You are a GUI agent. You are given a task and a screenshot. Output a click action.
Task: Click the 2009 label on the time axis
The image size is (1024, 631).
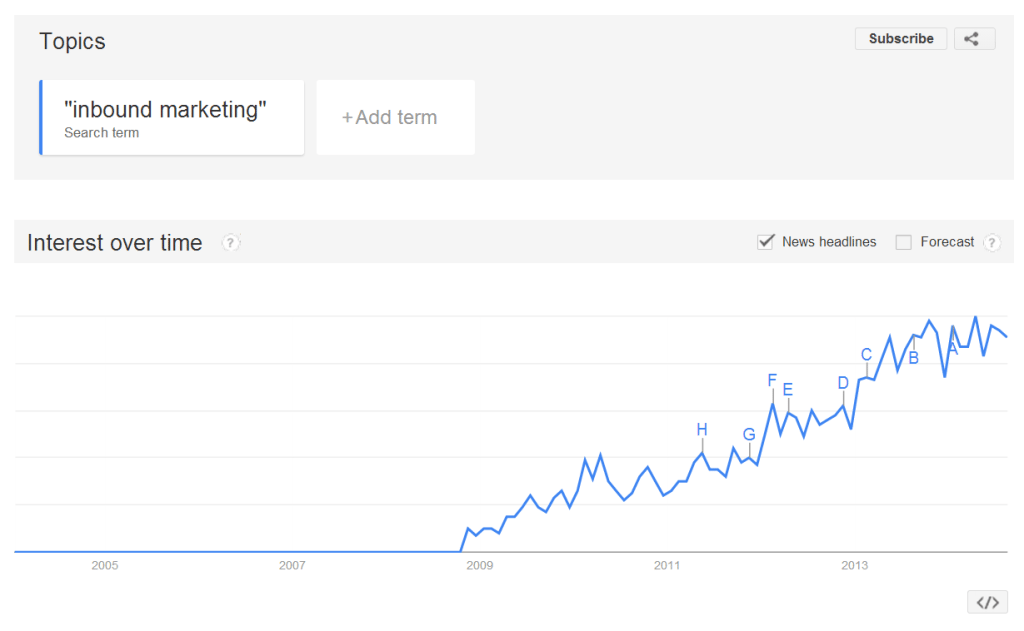click(x=479, y=565)
